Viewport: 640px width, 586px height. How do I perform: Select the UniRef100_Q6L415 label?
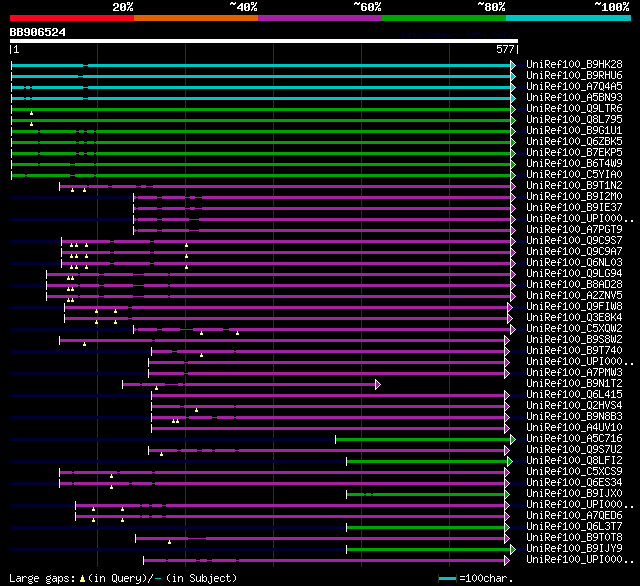point(574,395)
